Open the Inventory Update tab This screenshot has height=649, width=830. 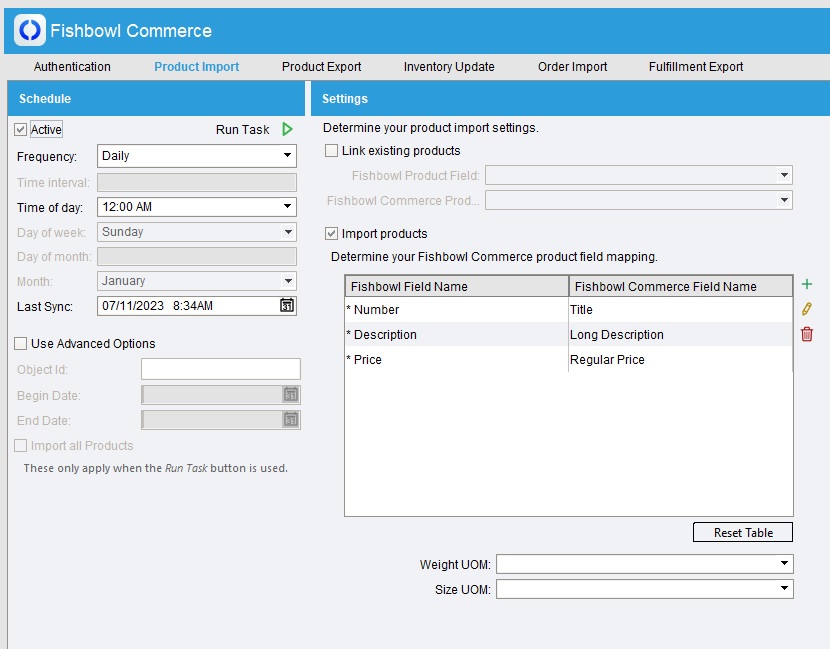(x=449, y=67)
